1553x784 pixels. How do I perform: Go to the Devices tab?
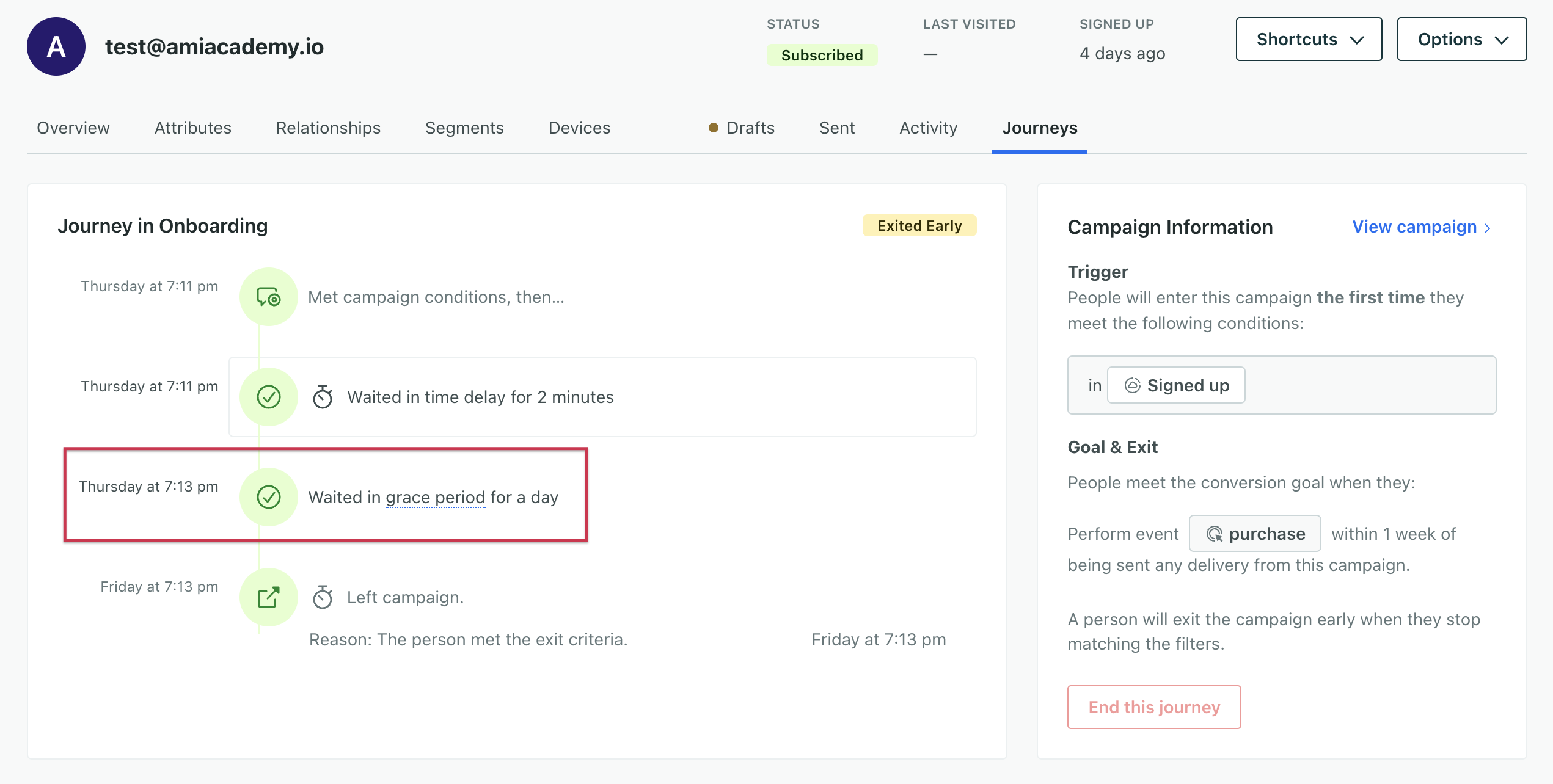[579, 128]
